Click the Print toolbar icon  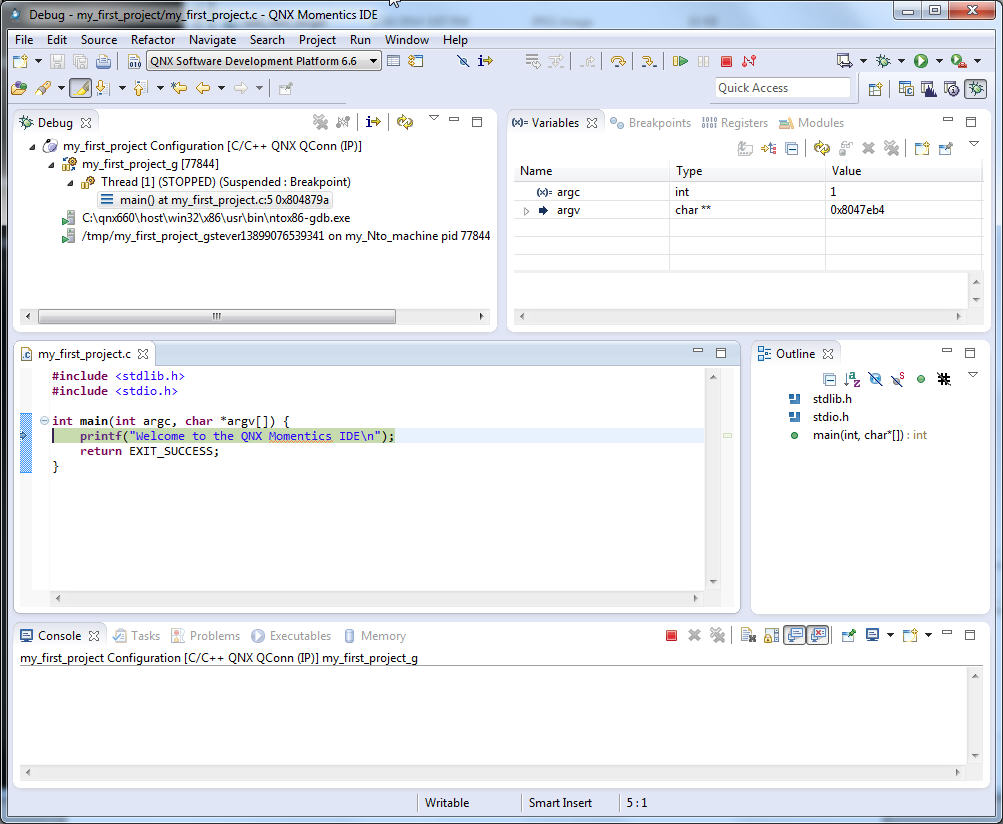103,61
